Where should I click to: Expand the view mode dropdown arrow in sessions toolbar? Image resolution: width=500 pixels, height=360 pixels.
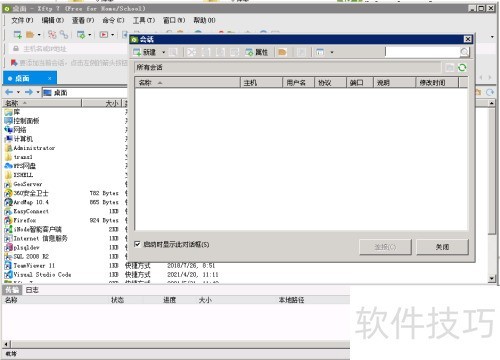point(332,52)
